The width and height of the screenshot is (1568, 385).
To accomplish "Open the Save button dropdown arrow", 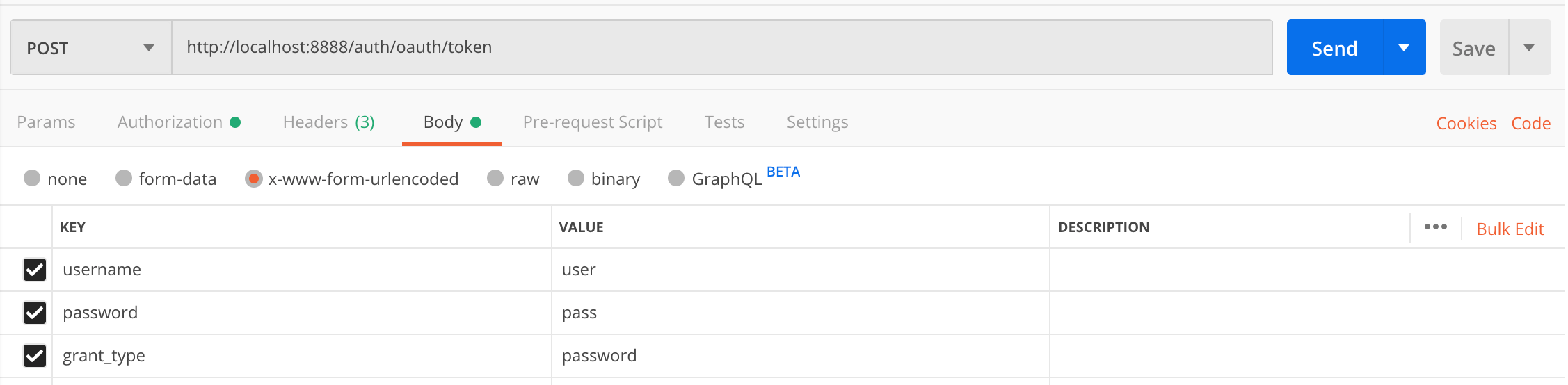I will (x=1529, y=48).
